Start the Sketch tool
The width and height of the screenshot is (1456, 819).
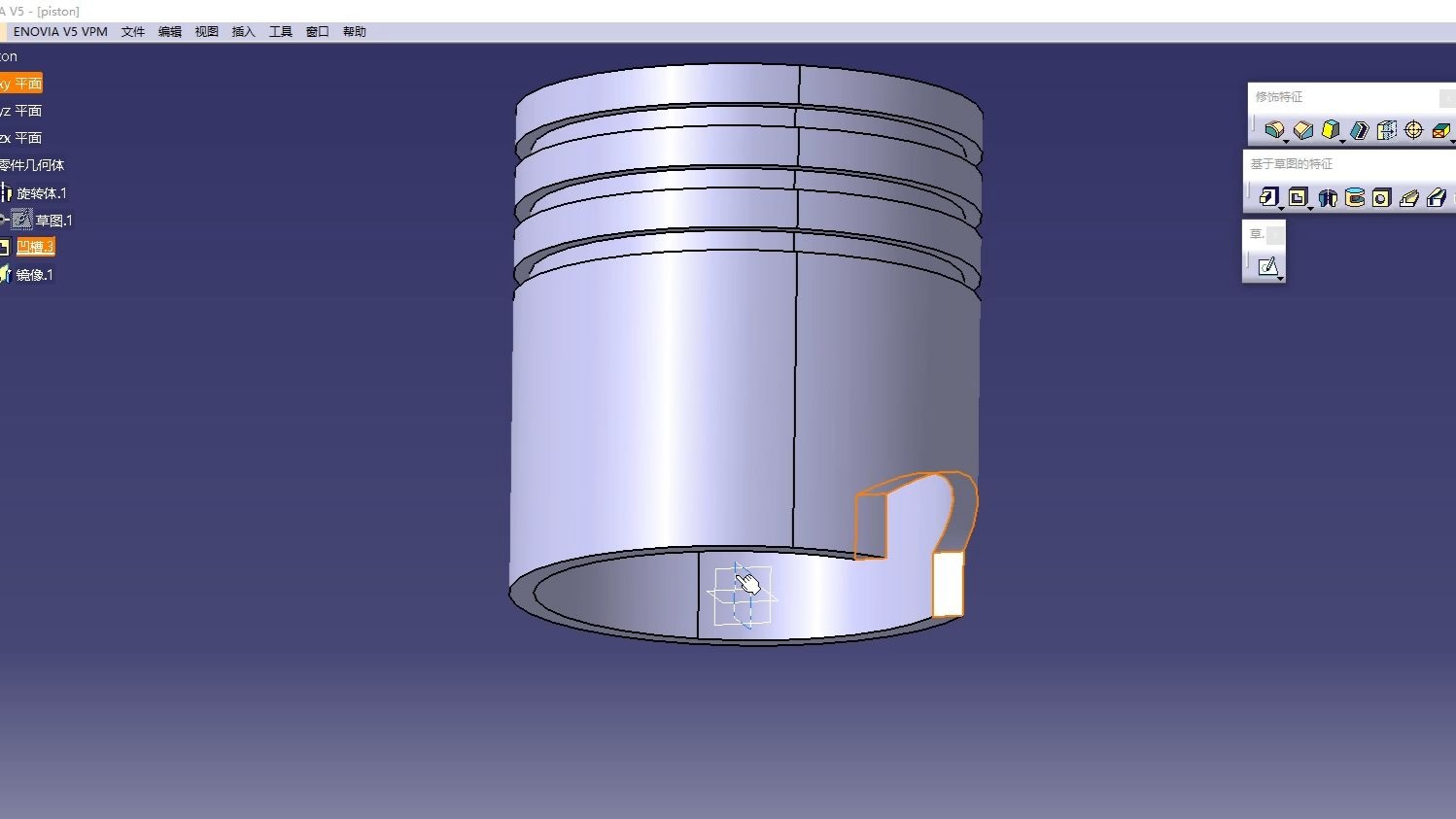(1267, 265)
